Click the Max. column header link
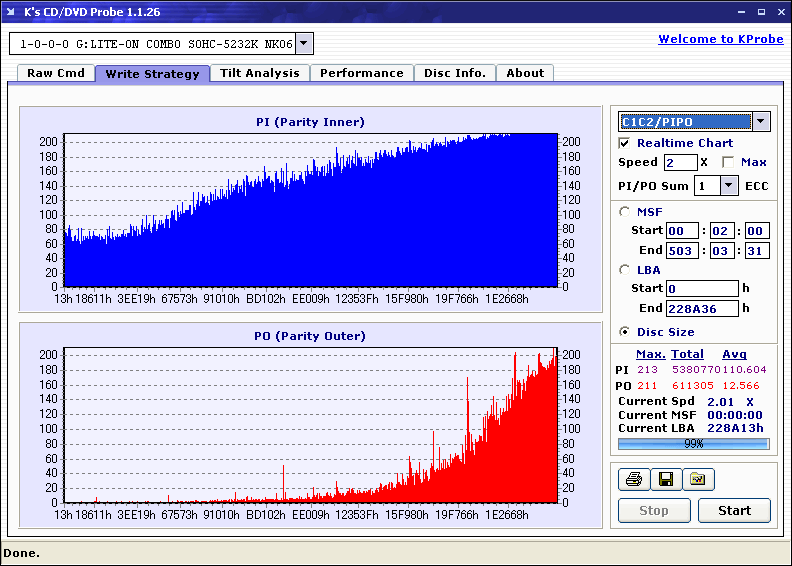The height and width of the screenshot is (566, 792). coord(651,354)
